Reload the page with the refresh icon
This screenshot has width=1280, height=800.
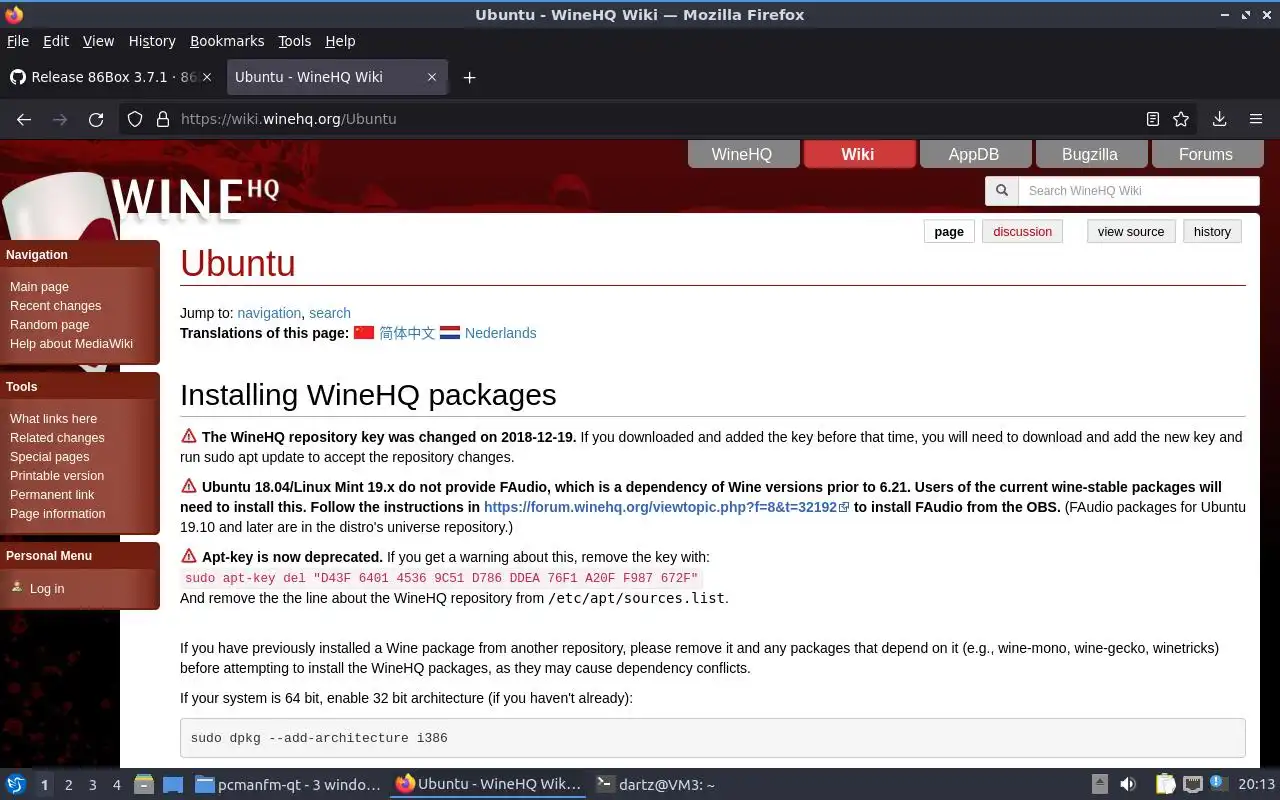coord(96,119)
